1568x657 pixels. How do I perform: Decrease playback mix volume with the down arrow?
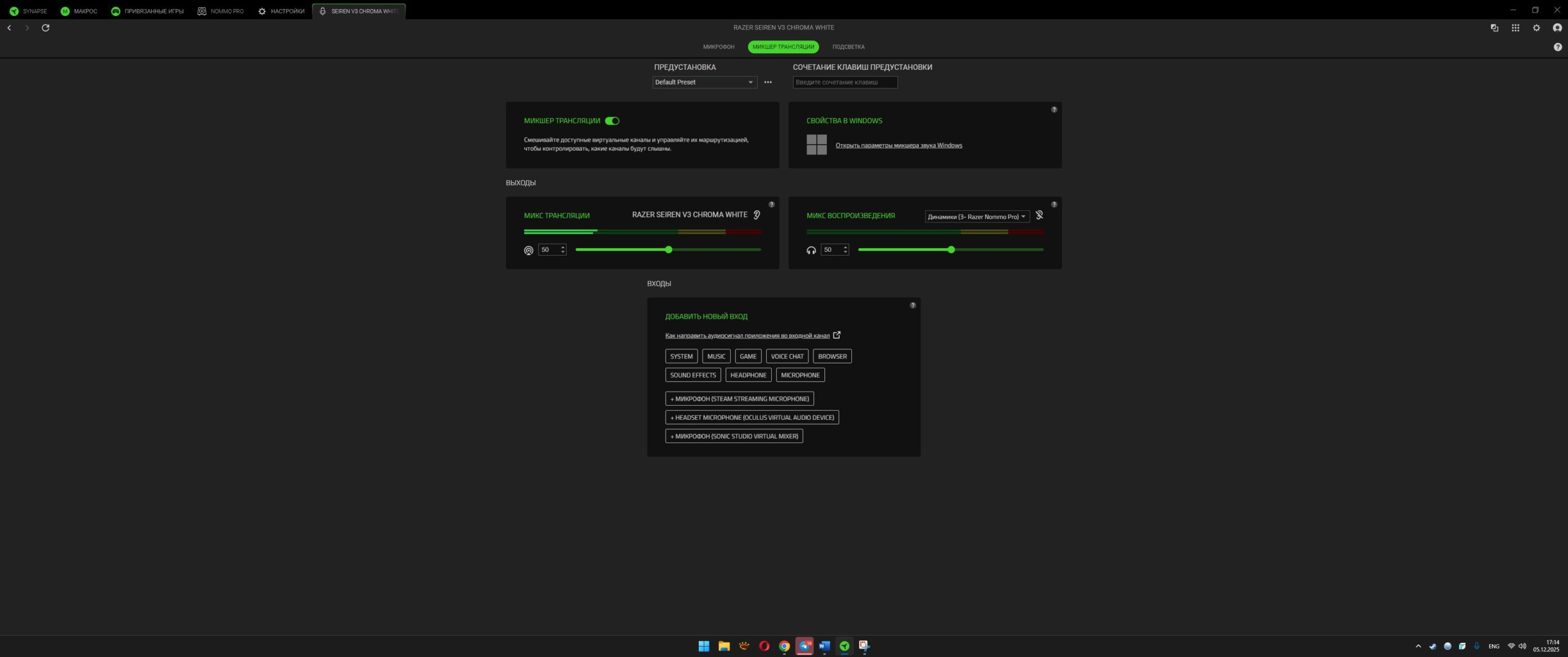(x=845, y=253)
